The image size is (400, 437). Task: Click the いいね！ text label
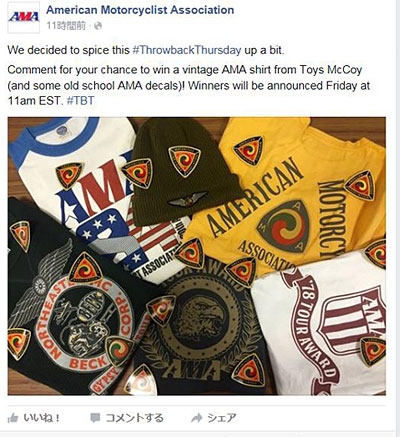(x=42, y=418)
